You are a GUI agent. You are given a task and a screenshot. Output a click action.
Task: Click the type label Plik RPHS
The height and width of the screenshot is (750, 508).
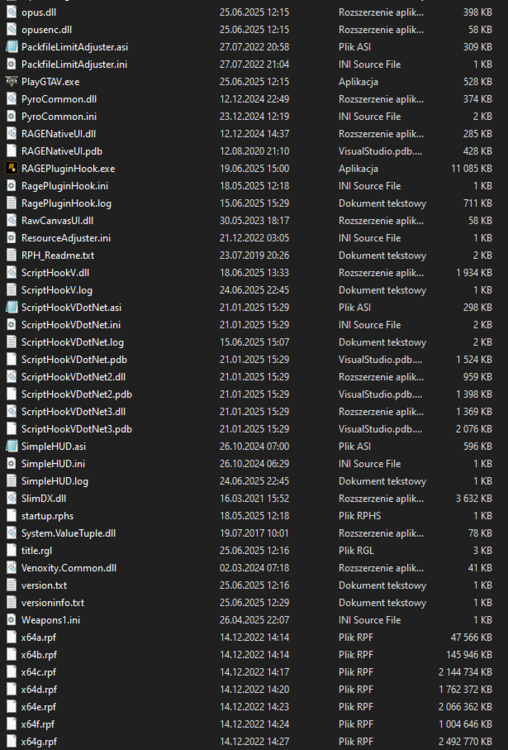[360, 516]
